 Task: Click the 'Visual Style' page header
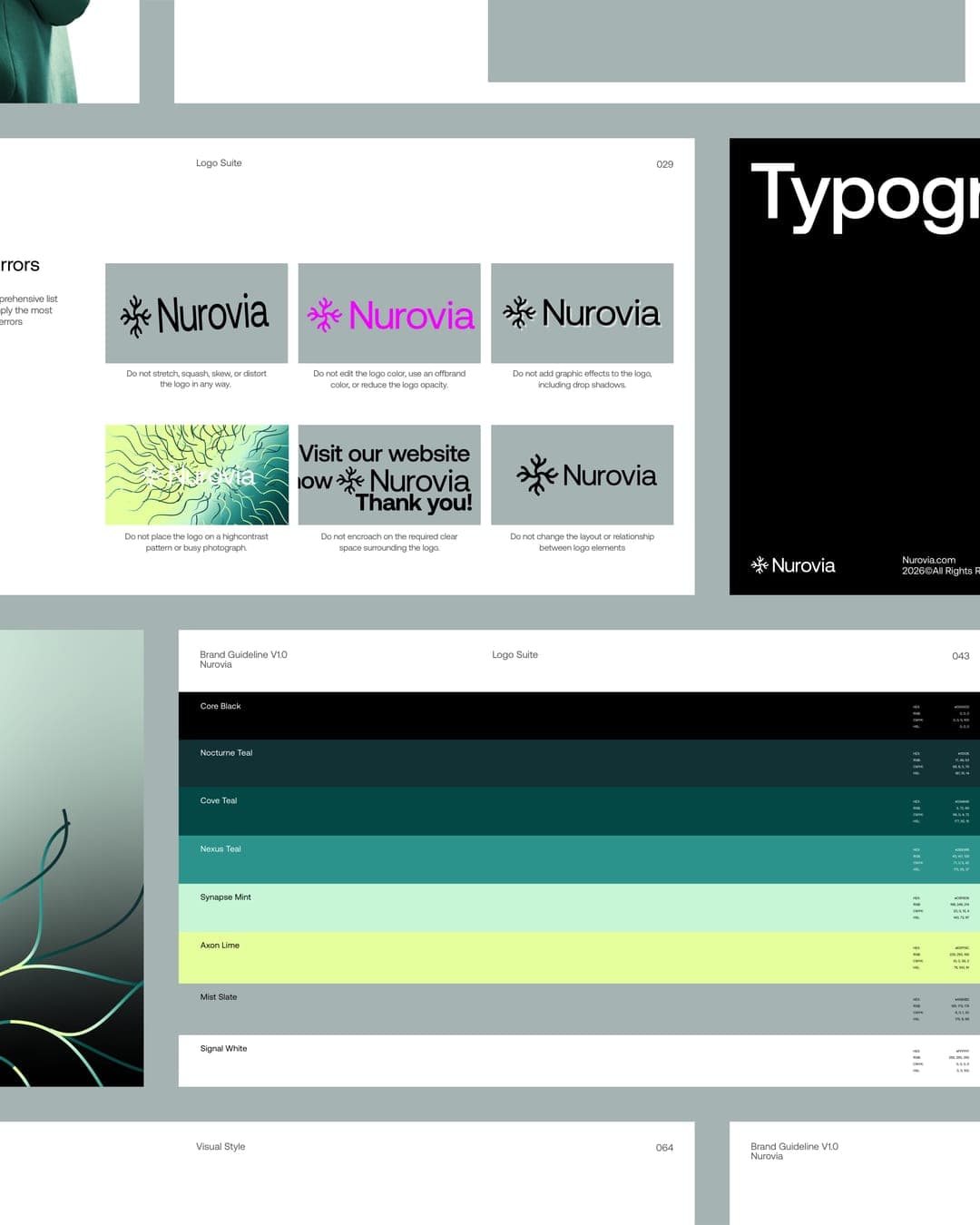[x=220, y=1147]
